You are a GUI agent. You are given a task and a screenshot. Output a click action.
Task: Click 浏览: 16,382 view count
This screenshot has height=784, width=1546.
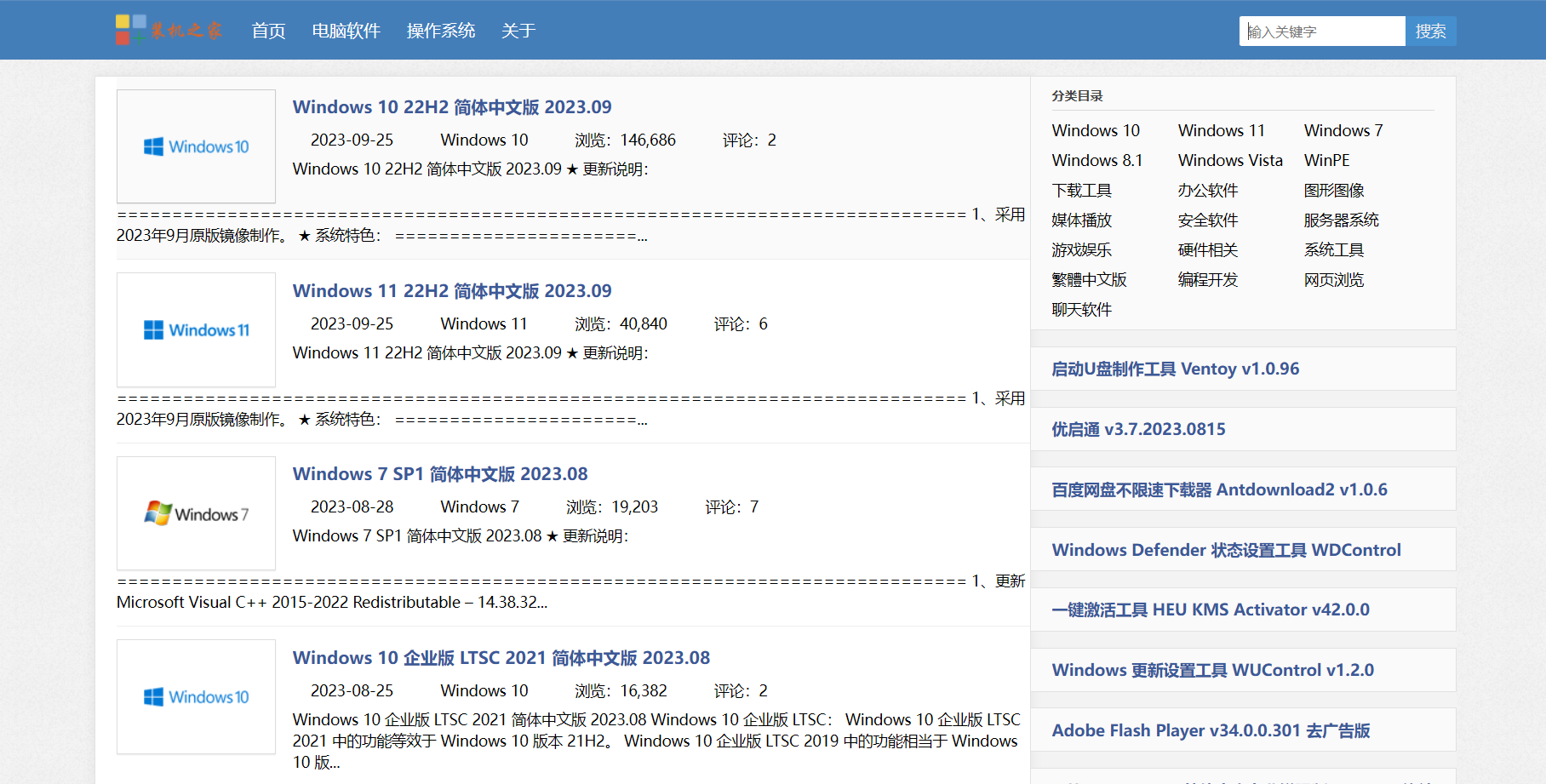pyautogui.click(x=621, y=690)
